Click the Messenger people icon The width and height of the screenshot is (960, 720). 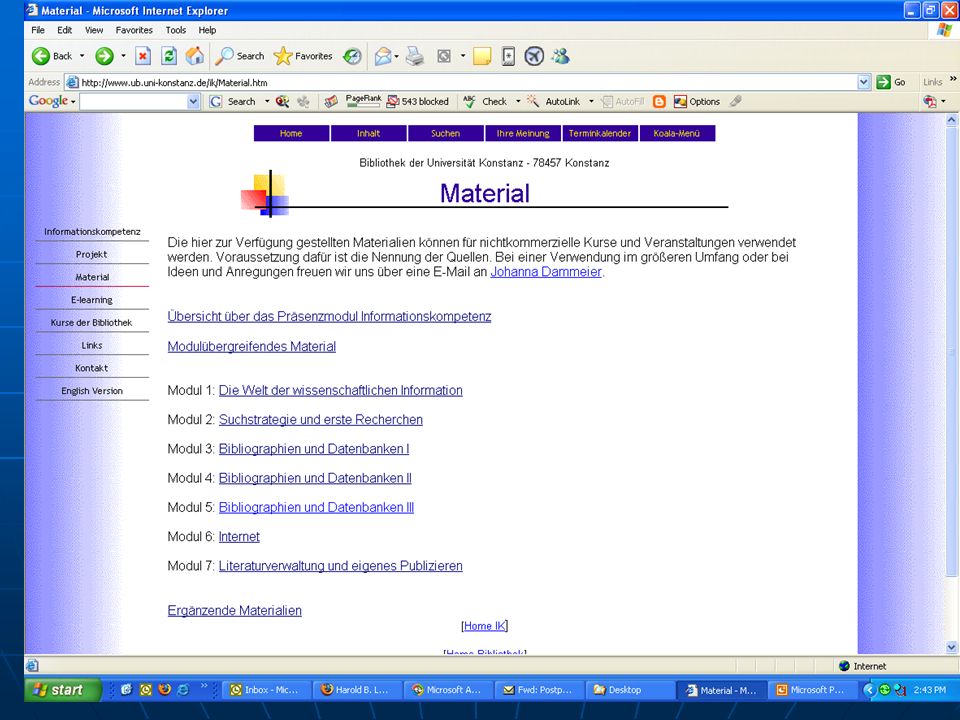coord(560,56)
